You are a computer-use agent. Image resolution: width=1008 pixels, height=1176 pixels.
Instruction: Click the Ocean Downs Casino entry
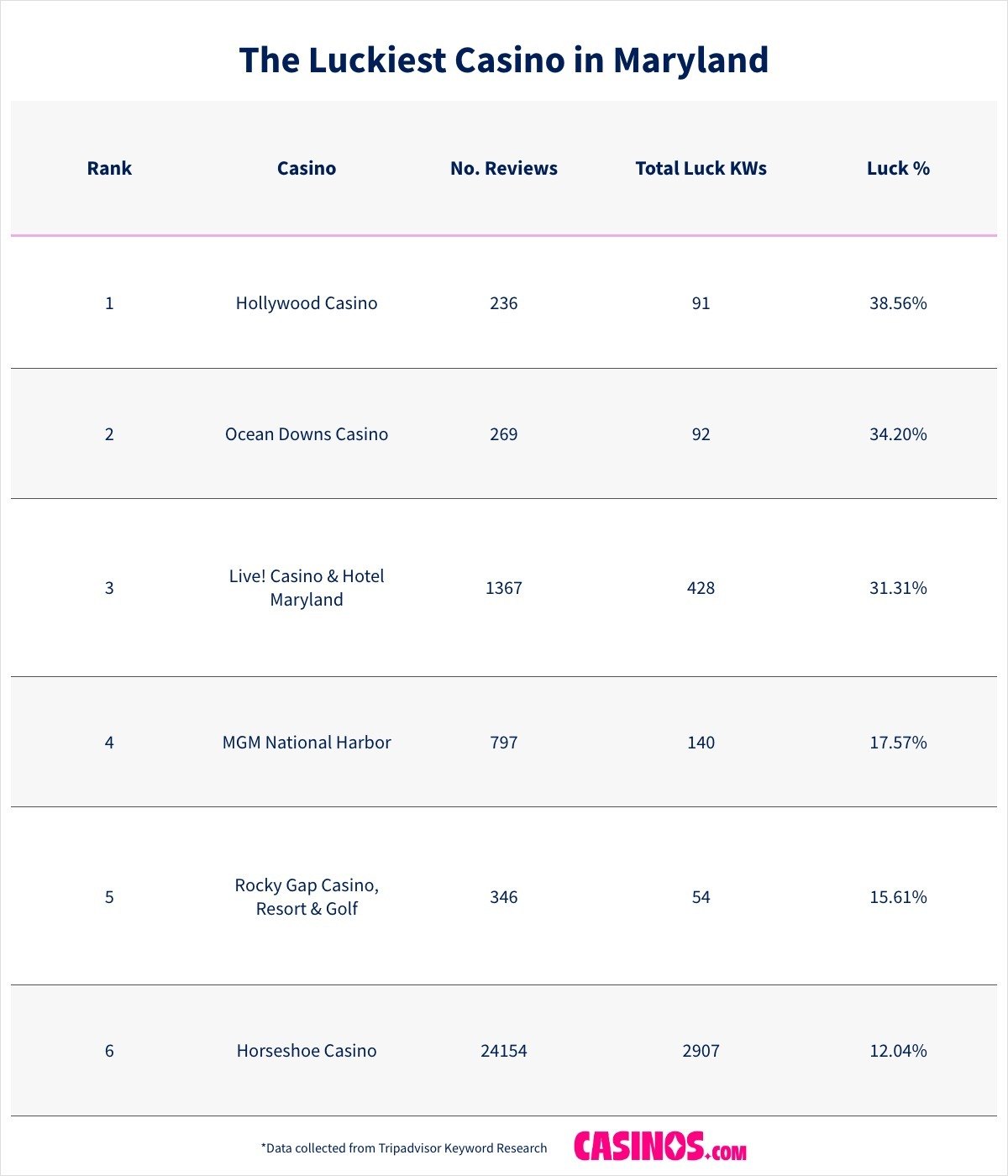pyautogui.click(x=307, y=434)
